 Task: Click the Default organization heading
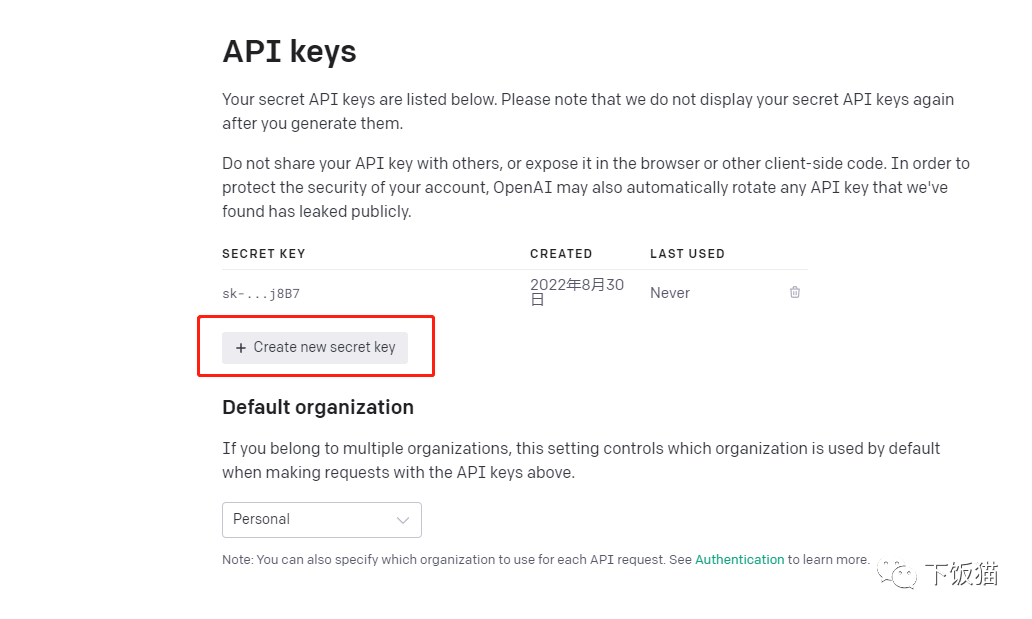click(318, 407)
